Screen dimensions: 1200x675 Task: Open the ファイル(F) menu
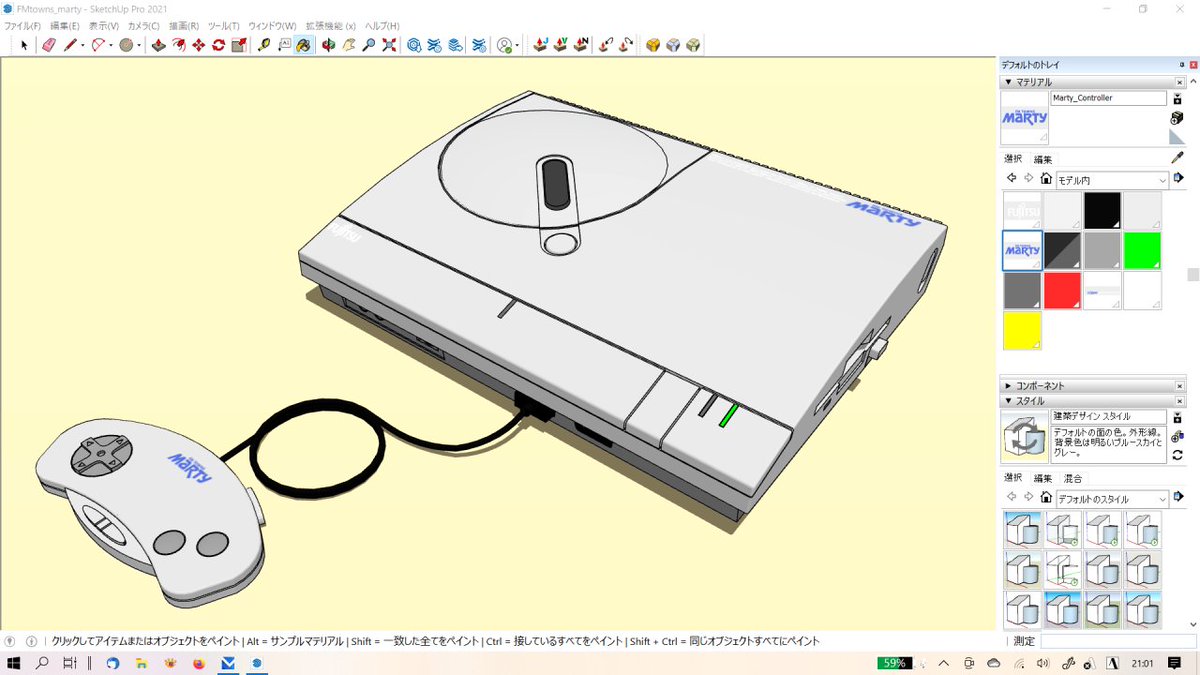pos(23,25)
